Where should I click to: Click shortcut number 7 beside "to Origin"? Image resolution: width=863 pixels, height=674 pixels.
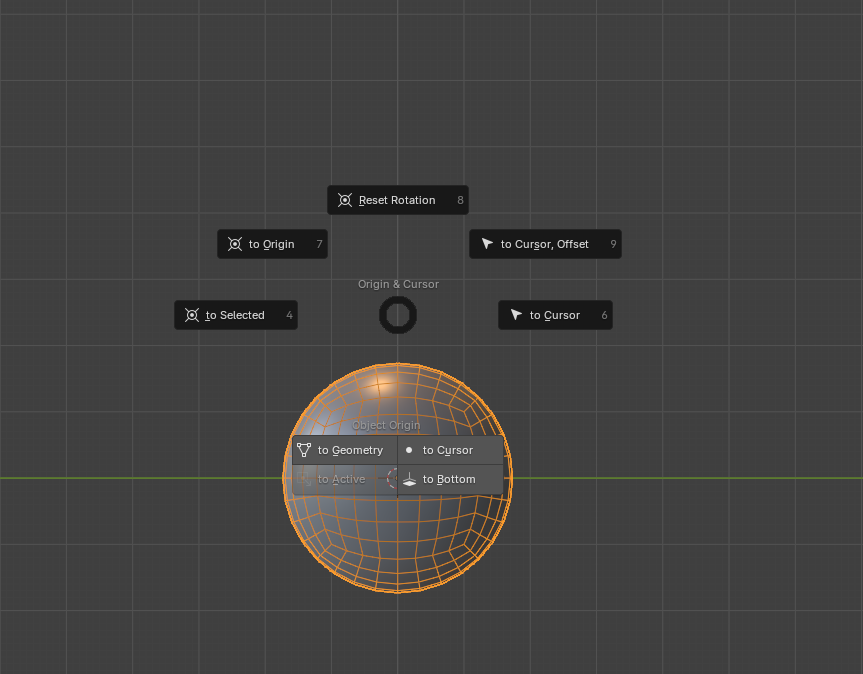coord(319,244)
